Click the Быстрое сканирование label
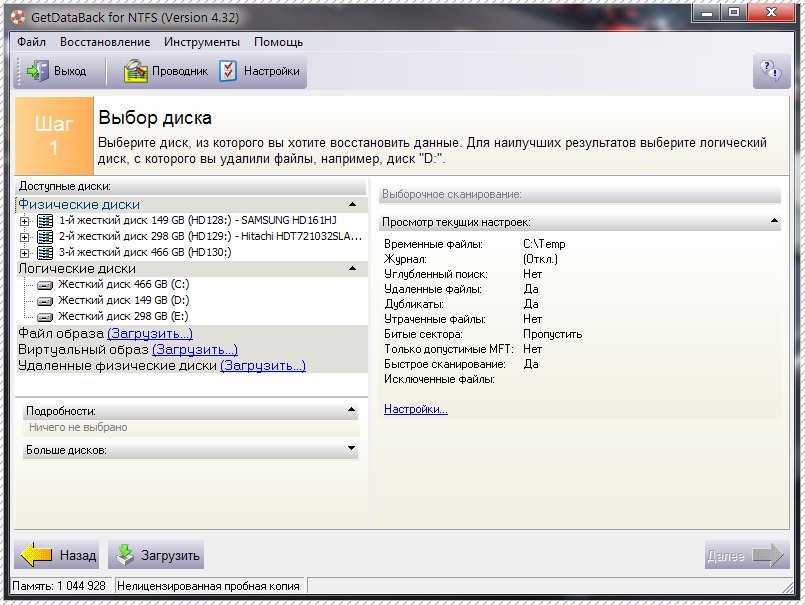 tap(445, 364)
